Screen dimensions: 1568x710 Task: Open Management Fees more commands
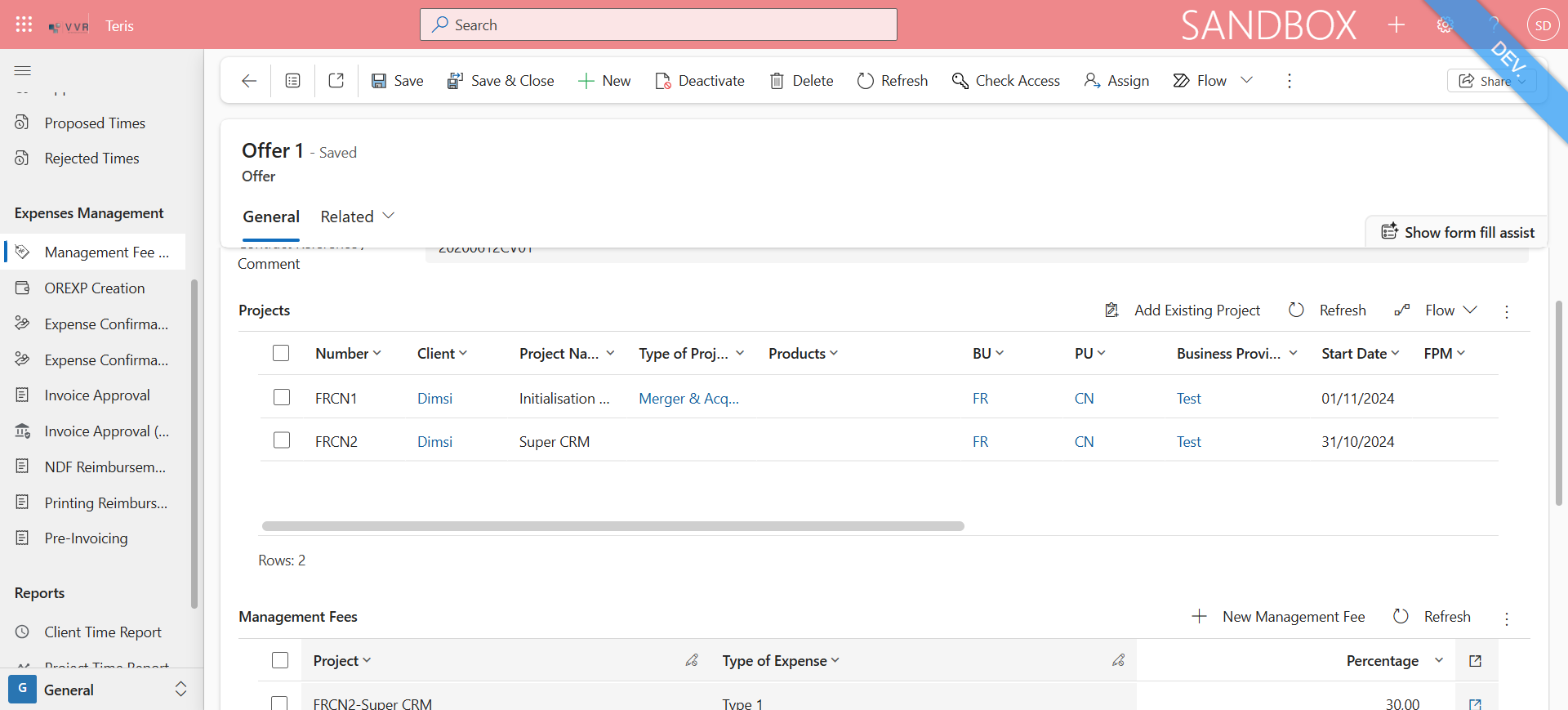(x=1507, y=618)
